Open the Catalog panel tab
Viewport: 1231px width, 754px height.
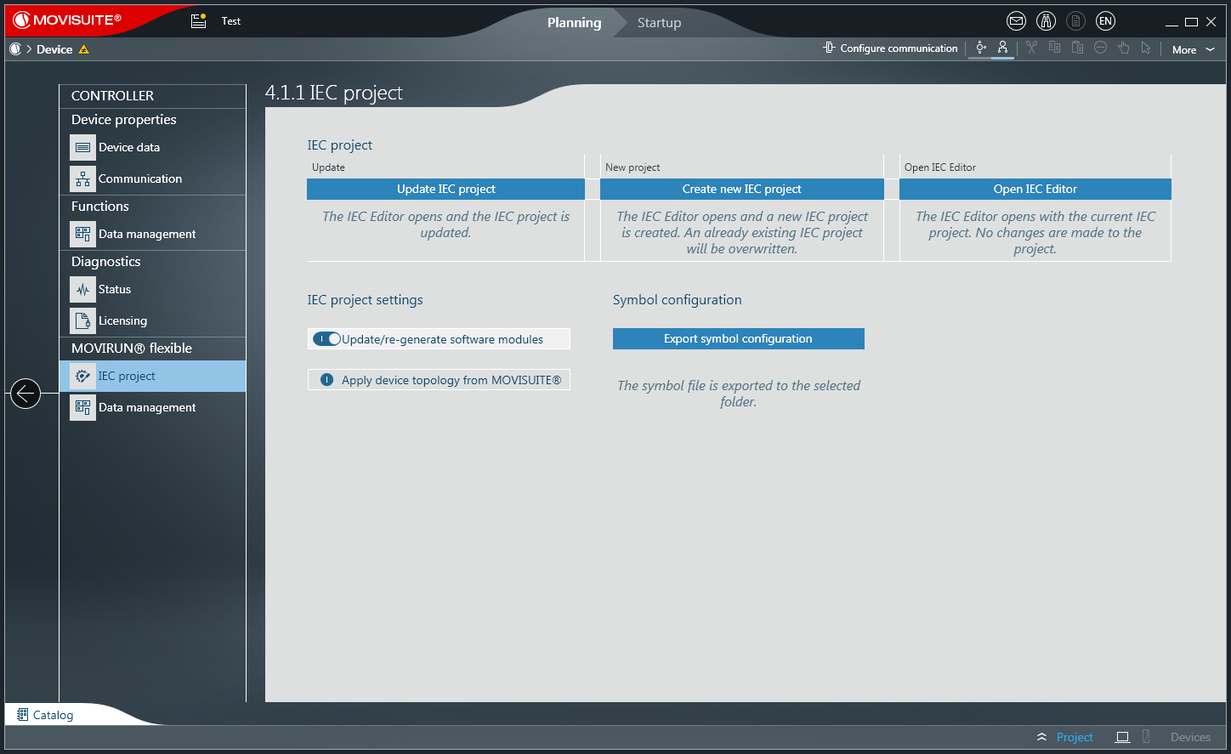click(45, 715)
